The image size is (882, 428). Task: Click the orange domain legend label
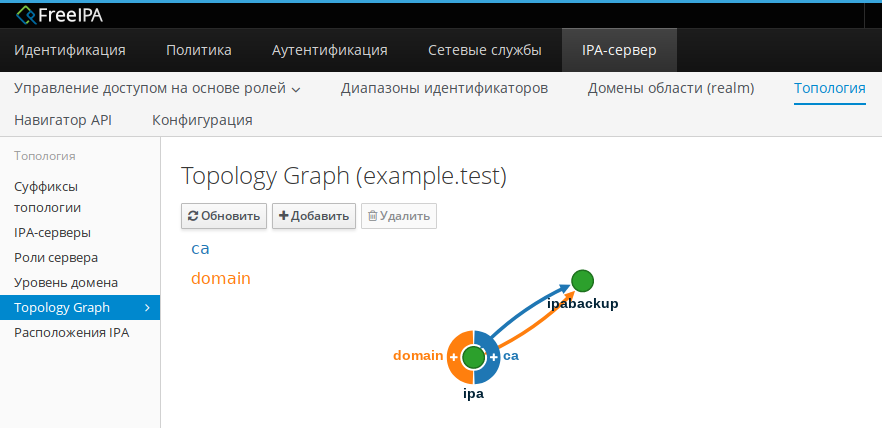coord(220,278)
